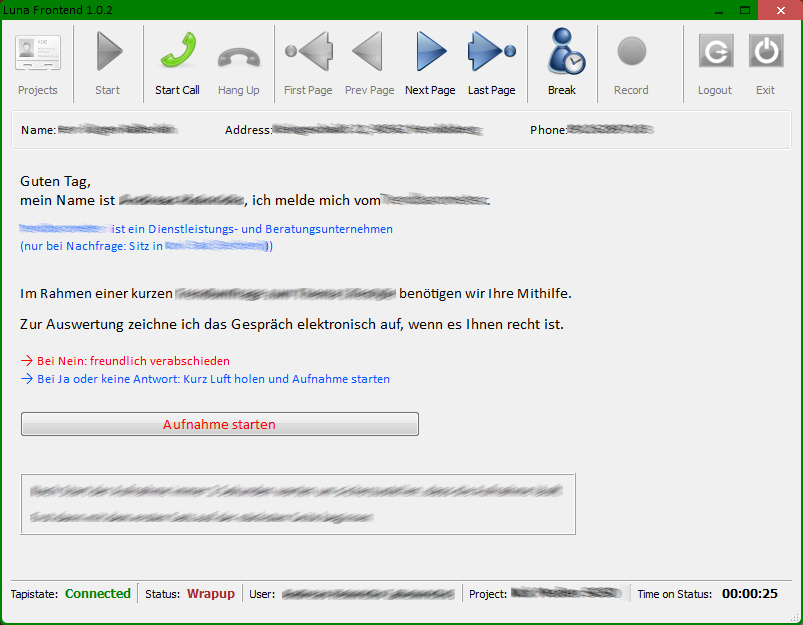Select the contact Name value
This screenshot has width=803, height=625.
click(118, 130)
